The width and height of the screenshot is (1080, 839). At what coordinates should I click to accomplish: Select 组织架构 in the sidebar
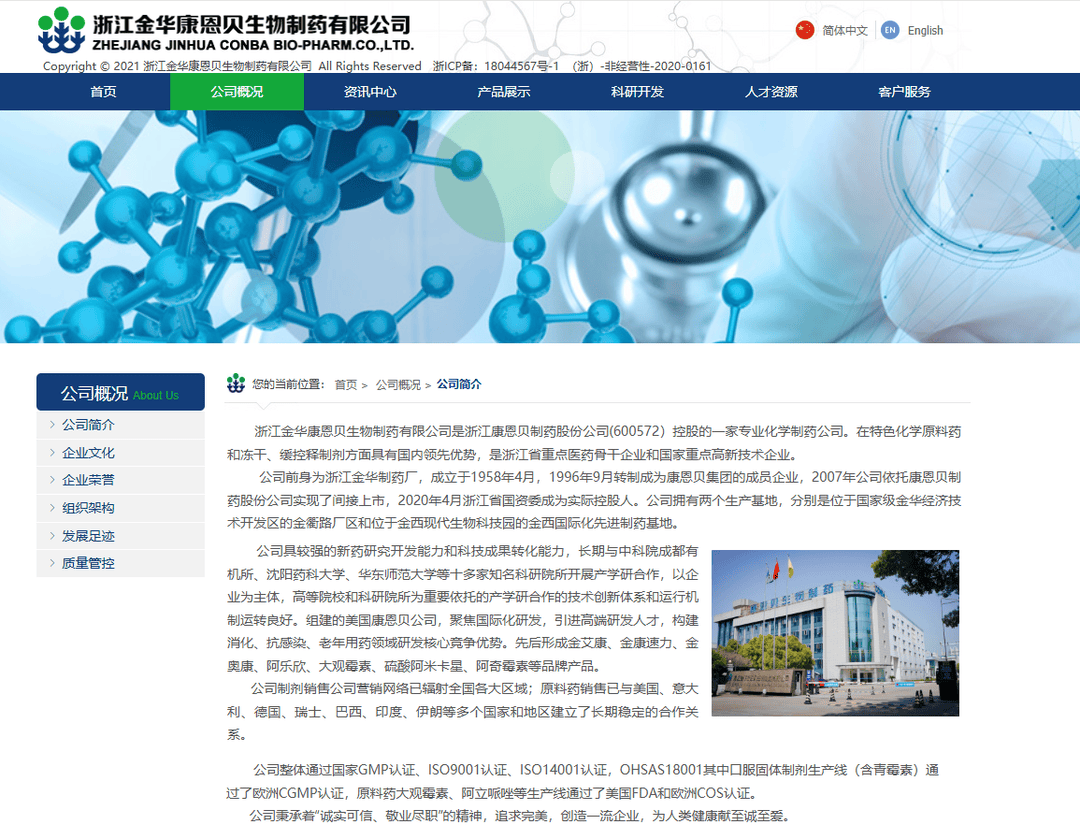click(121, 508)
